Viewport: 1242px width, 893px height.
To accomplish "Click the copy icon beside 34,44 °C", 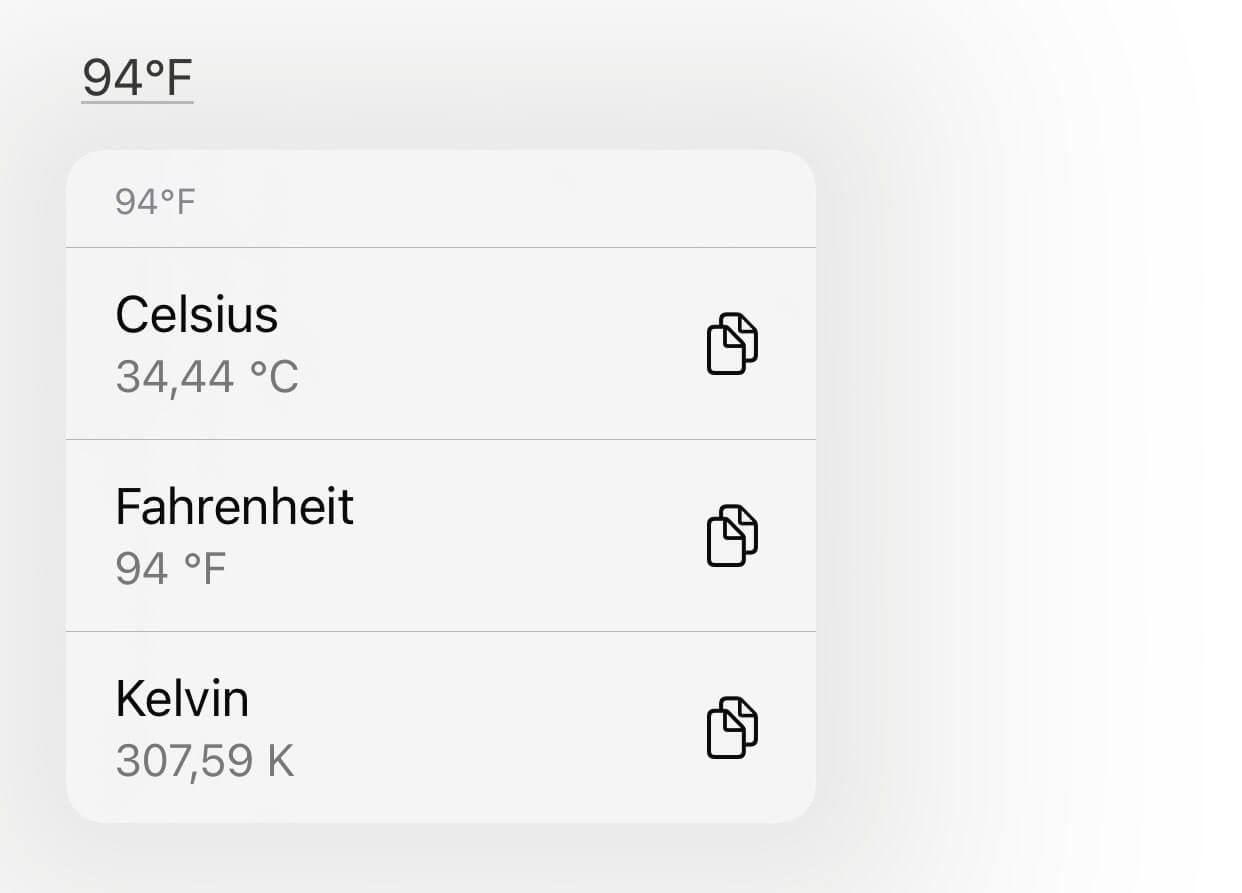I will tap(732, 344).
